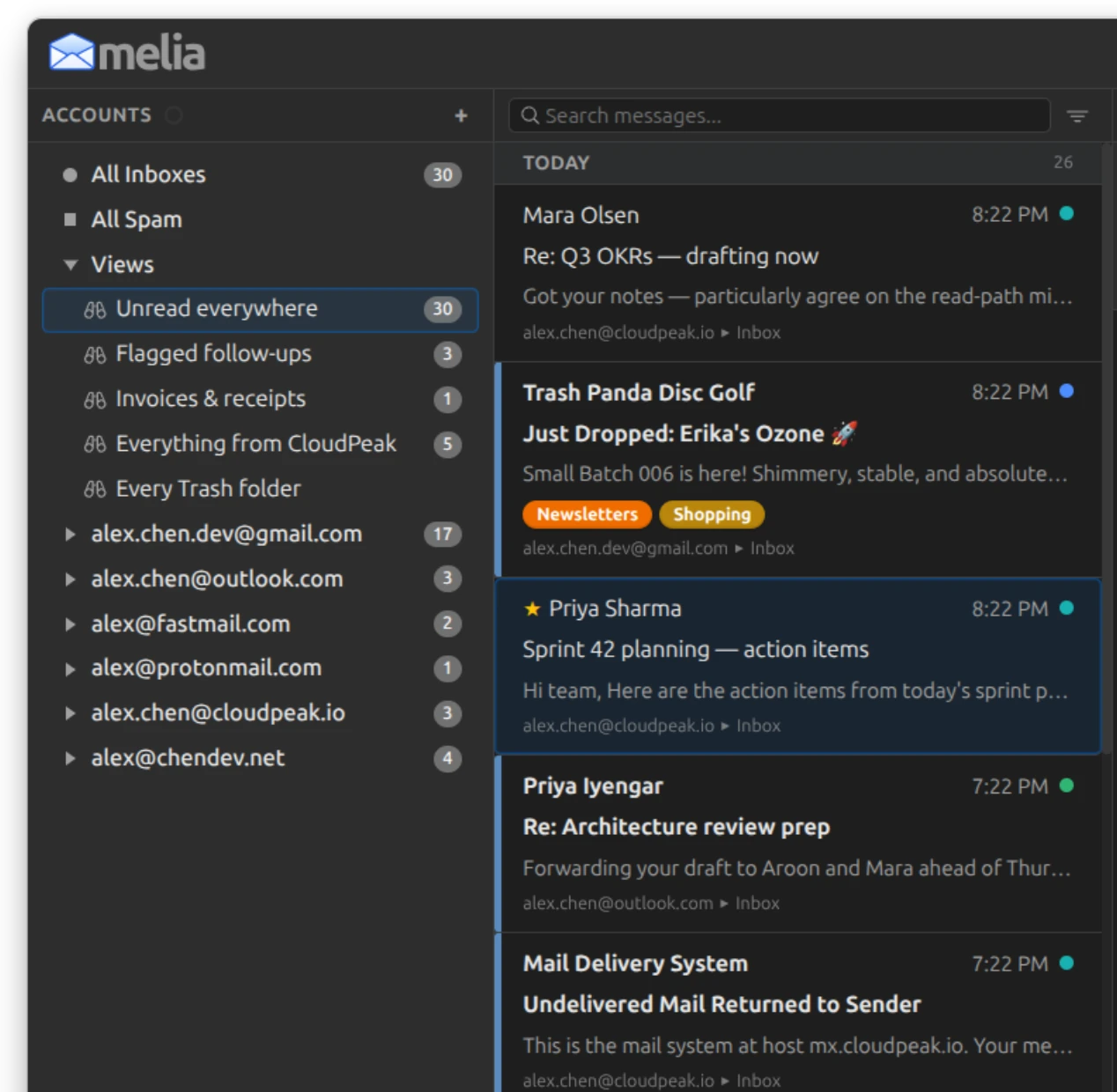This screenshot has height=1092, width=1117.
Task: Toggle unread dot on Priya Sharma message
Action: click(1066, 608)
